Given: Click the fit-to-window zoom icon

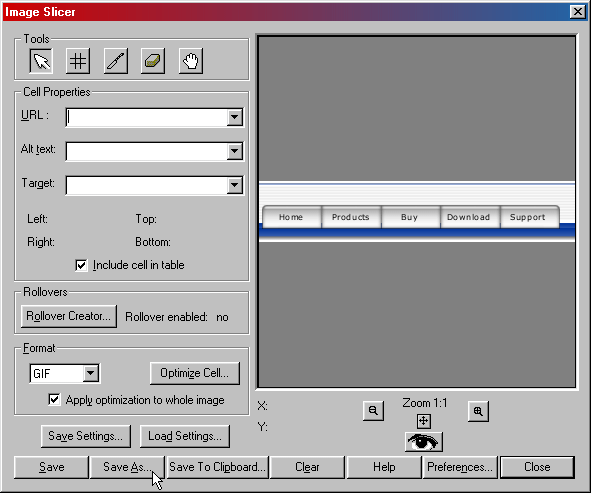Looking at the screenshot, I should pos(424,421).
